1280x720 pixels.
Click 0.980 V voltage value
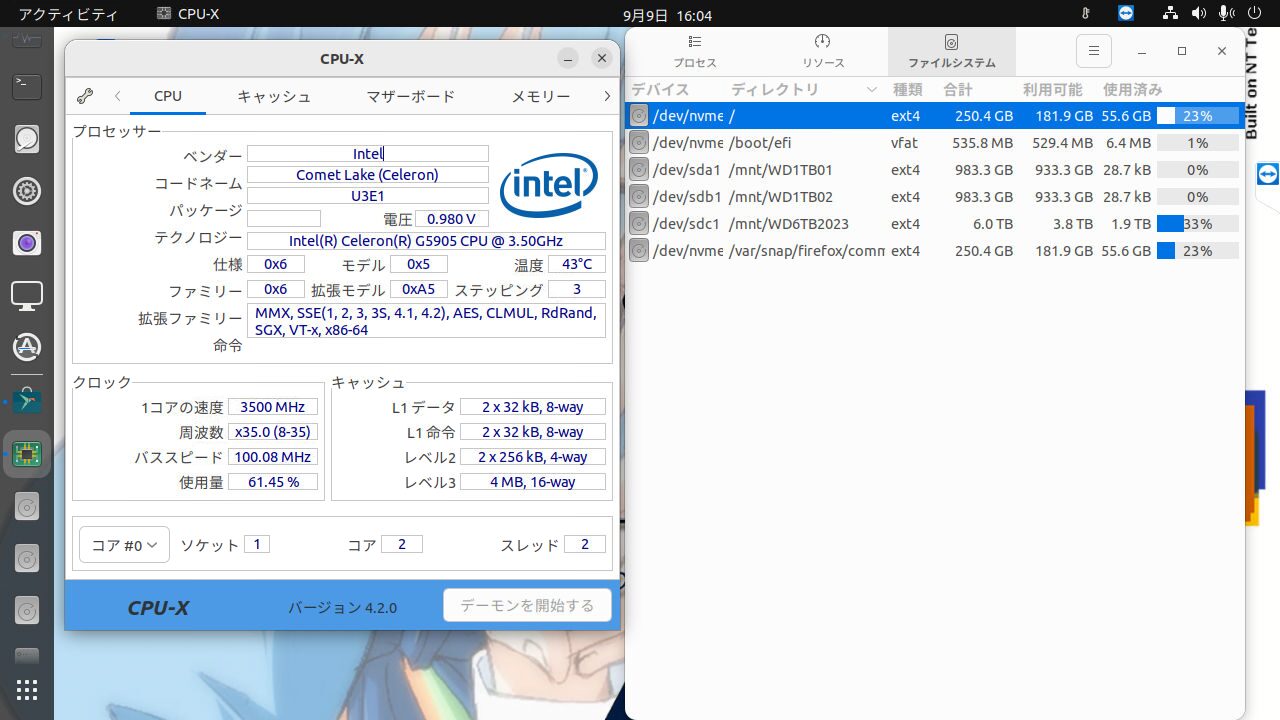click(x=453, y=218)
